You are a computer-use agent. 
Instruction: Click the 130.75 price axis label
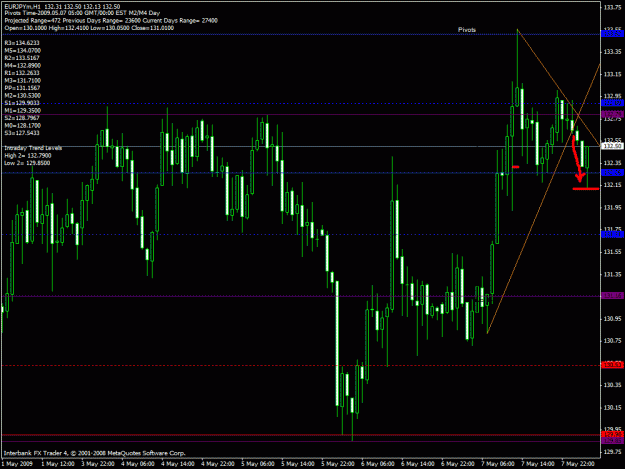click(x=613, y=341)
